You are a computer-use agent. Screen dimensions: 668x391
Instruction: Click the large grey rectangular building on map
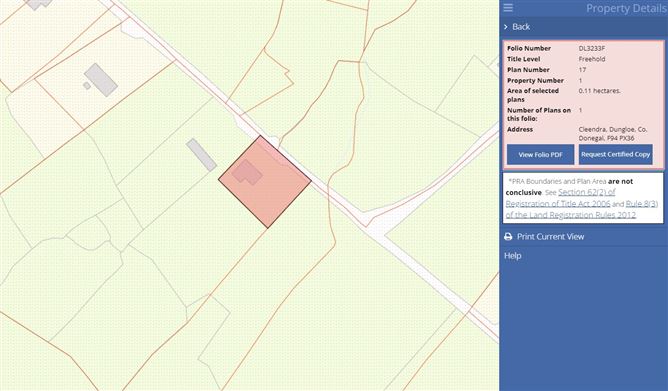[101, 80]
